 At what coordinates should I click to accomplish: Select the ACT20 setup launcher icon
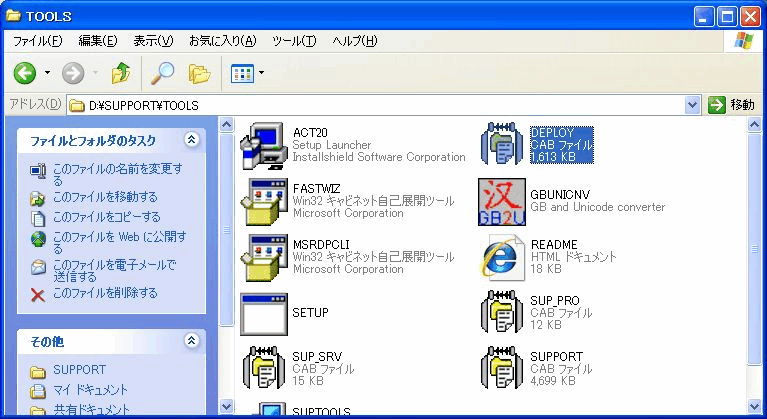[264, 145]
